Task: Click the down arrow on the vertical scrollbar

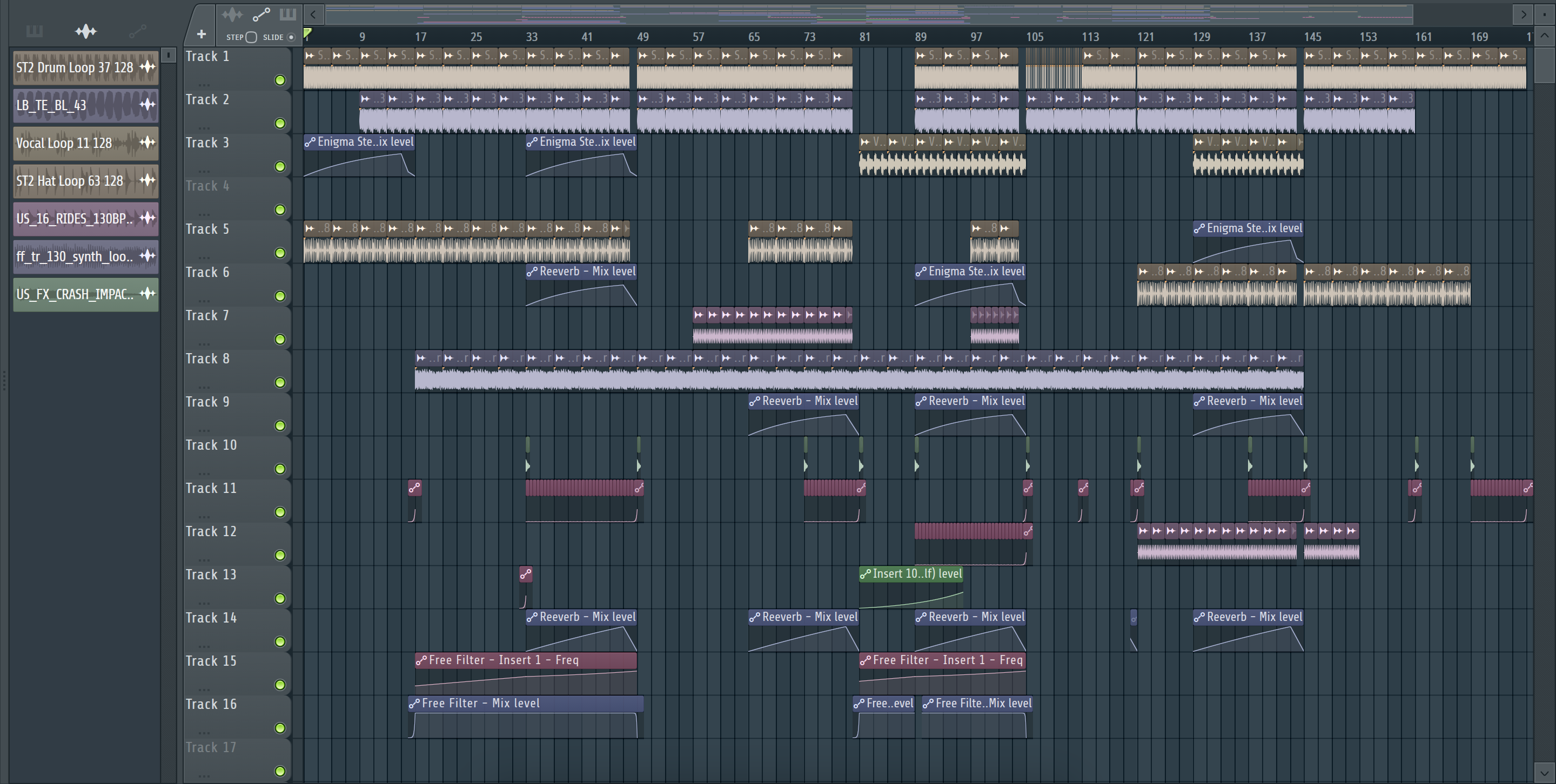Action: pyautogui.click(x=1544, y=772)
